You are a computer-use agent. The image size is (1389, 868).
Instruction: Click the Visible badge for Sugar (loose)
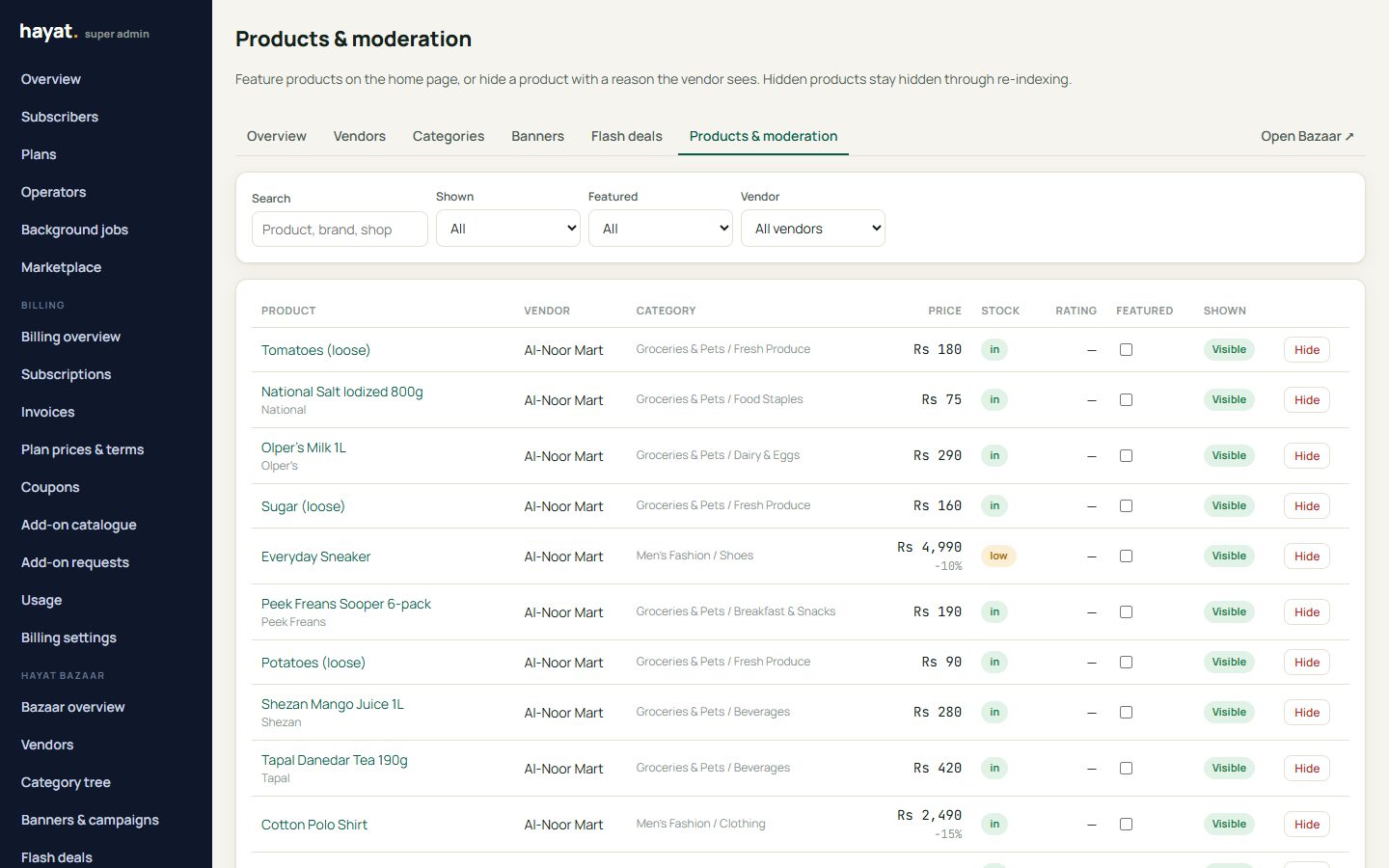1229,506
